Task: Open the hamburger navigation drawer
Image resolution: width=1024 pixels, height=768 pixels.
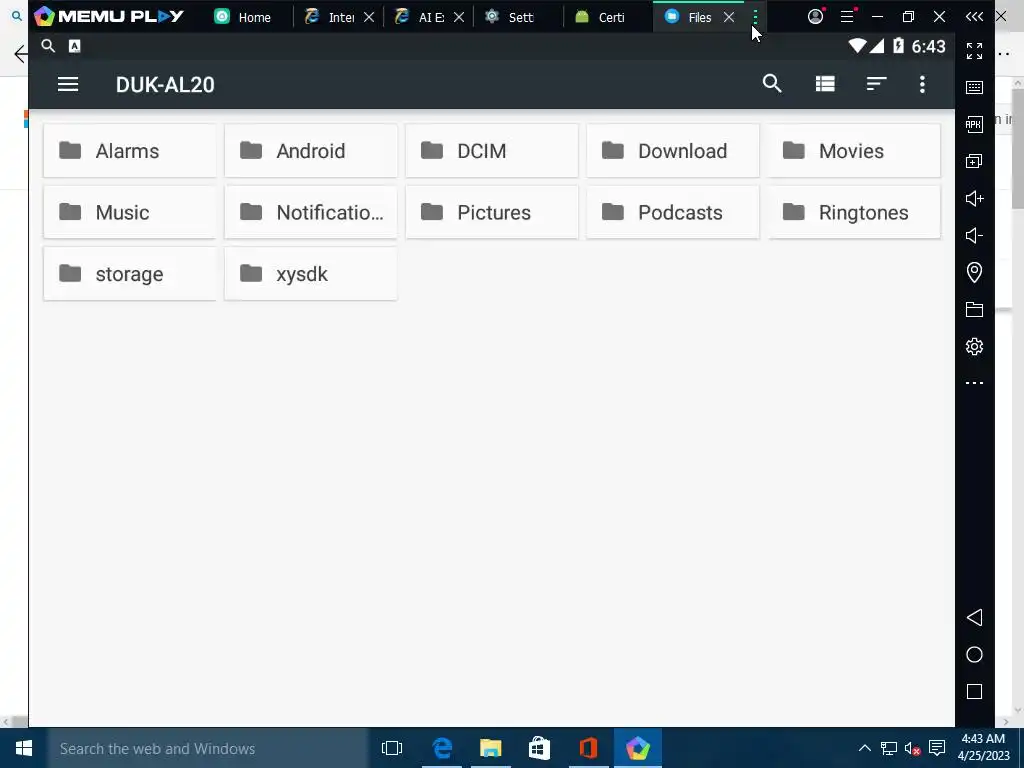Action: [x=68, y=84]
